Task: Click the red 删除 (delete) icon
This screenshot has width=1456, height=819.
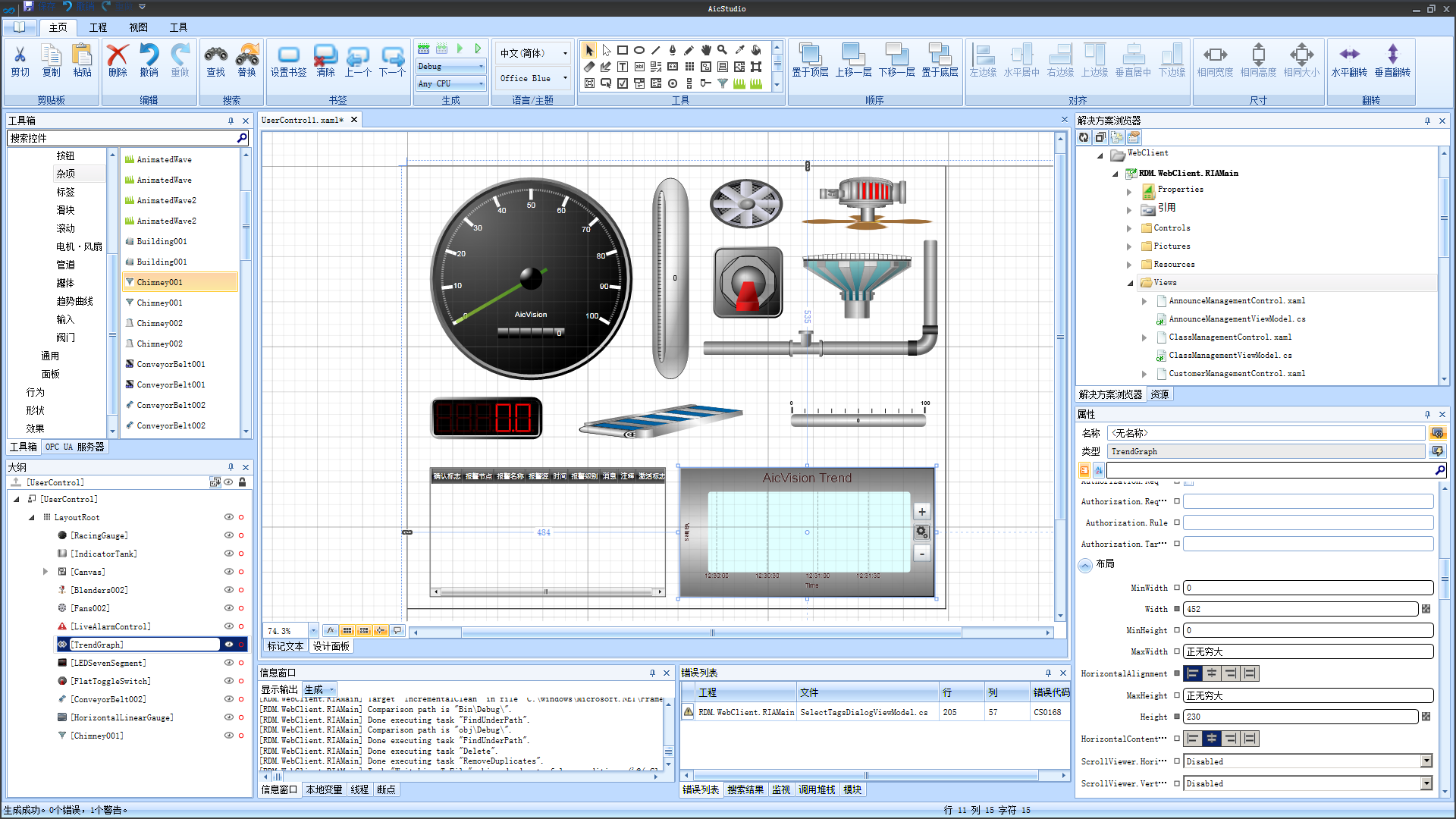Action: click(x=118, y=55)
